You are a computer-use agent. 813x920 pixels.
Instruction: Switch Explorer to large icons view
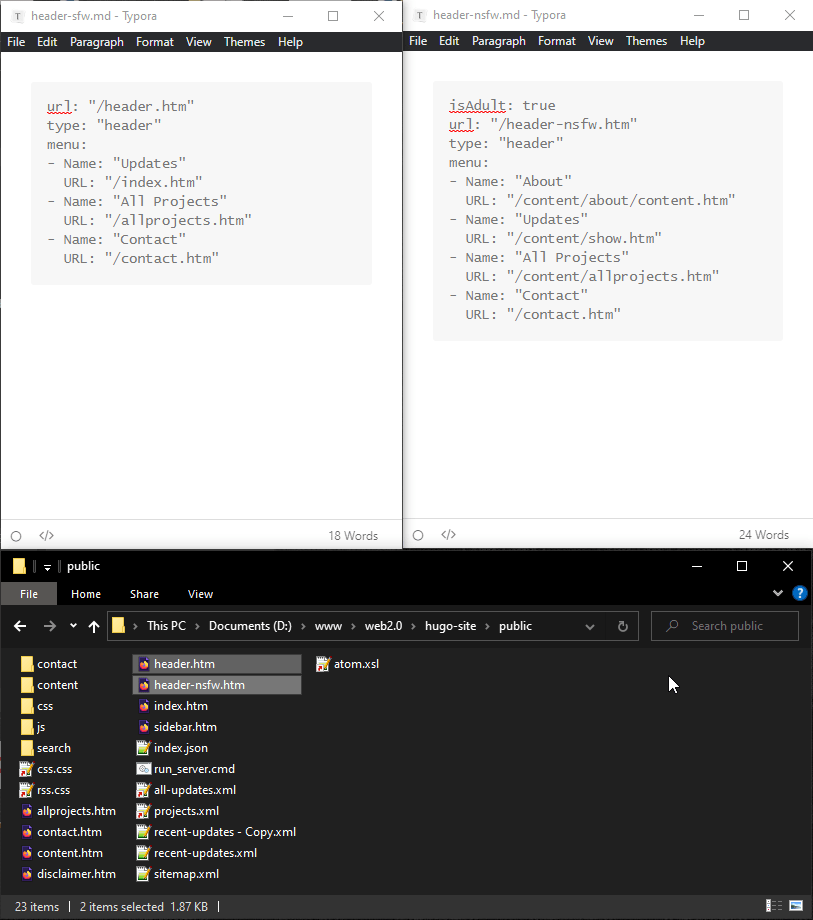click(x=795, y=907)
